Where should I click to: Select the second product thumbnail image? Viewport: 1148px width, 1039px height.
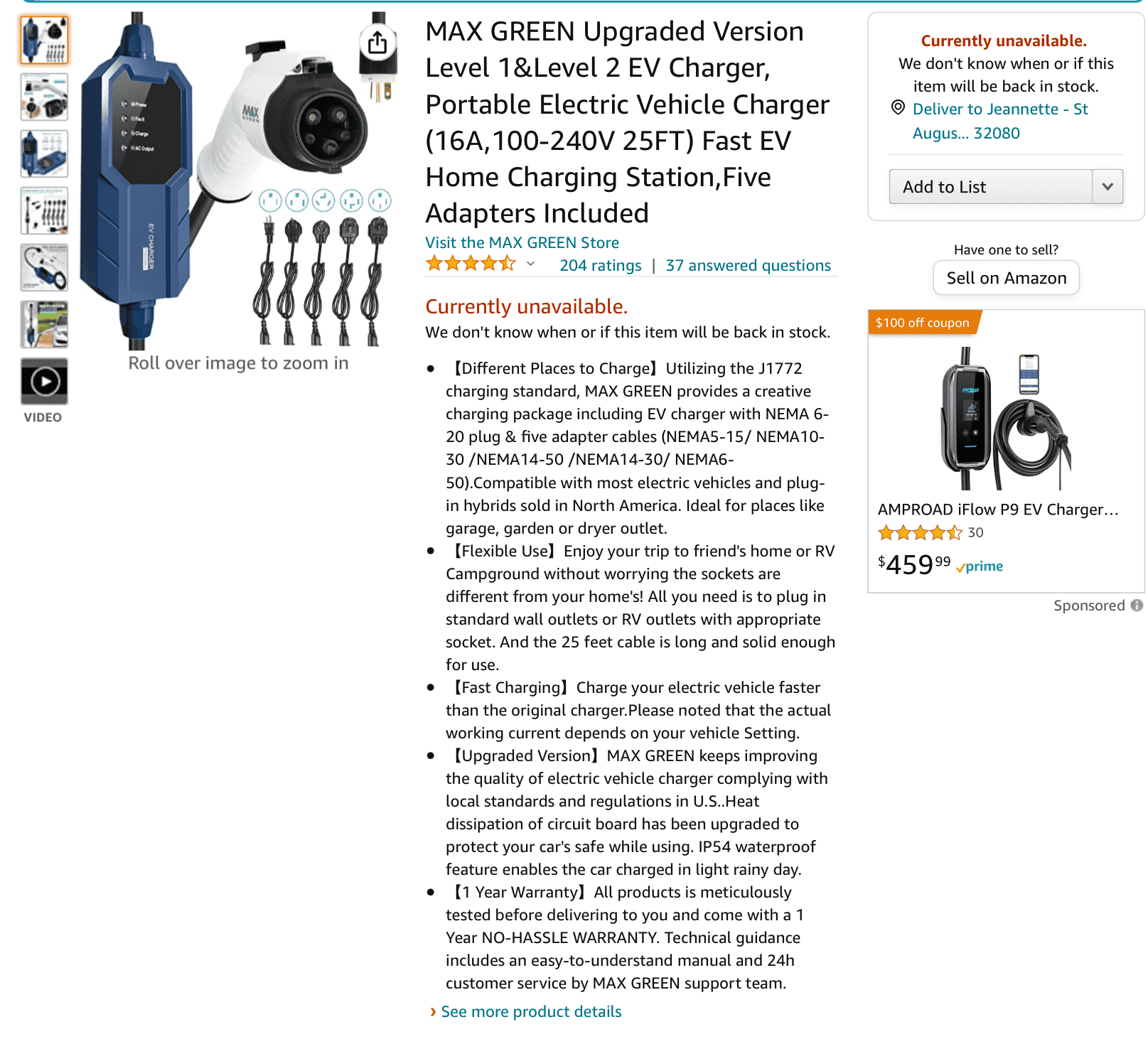click(x=44, y=97)
